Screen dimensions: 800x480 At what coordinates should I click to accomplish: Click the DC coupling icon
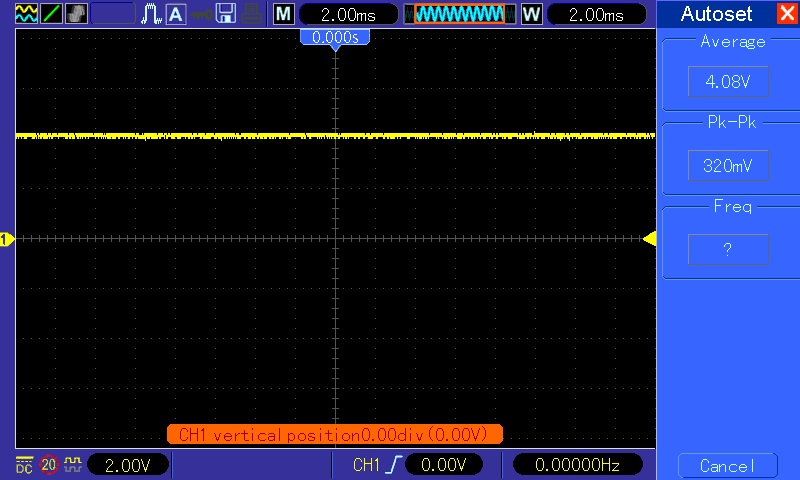24,465
